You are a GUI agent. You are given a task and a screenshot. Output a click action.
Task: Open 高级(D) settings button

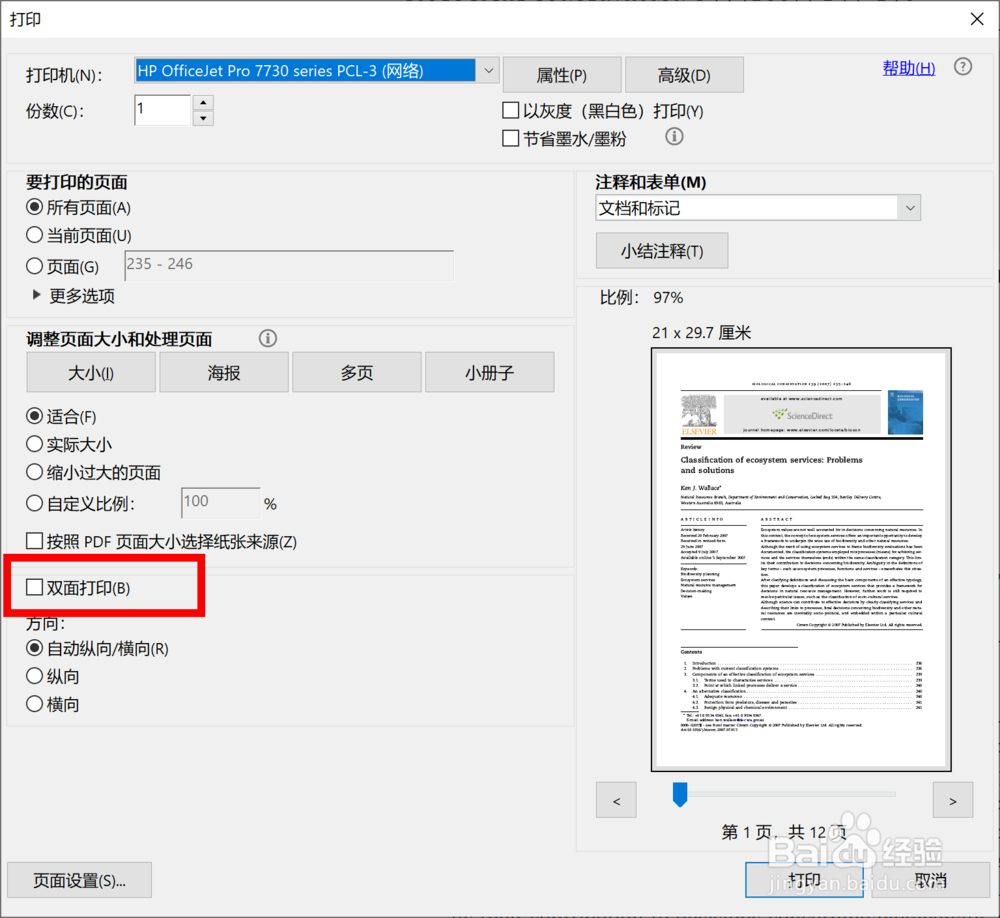click(684, 75)
